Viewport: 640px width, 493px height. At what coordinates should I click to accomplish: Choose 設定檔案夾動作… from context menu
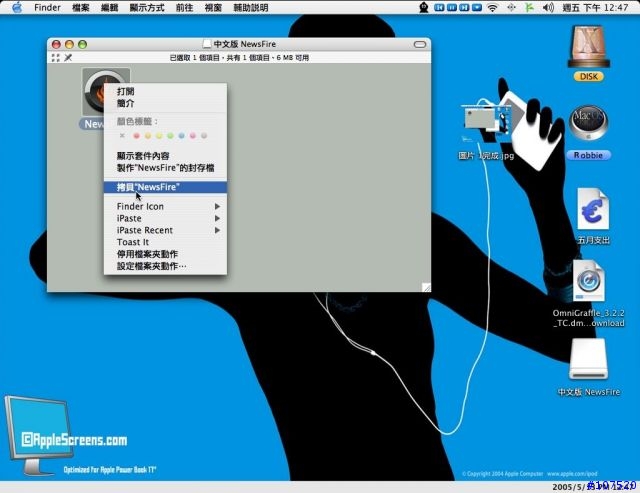165,266
